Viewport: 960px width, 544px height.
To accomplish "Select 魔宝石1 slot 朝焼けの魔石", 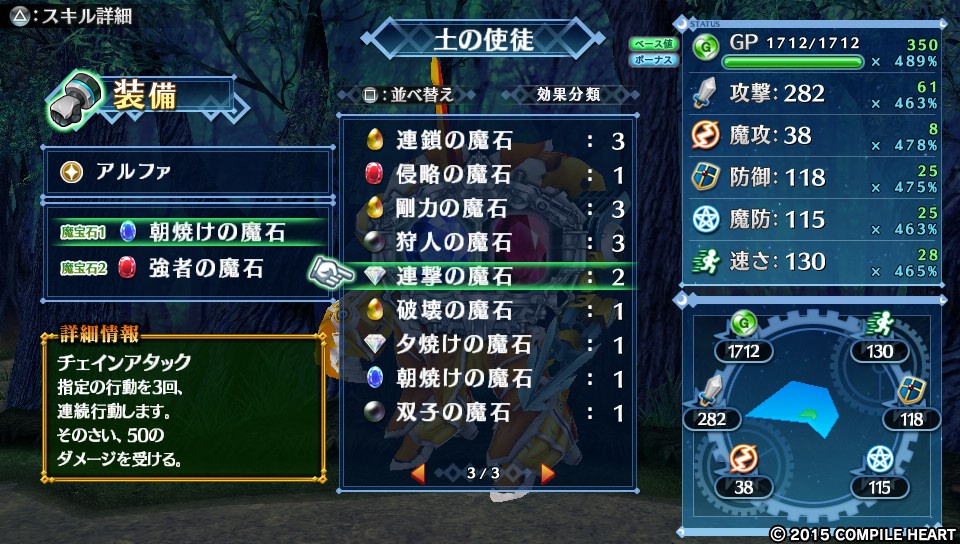I will [188, 232].
